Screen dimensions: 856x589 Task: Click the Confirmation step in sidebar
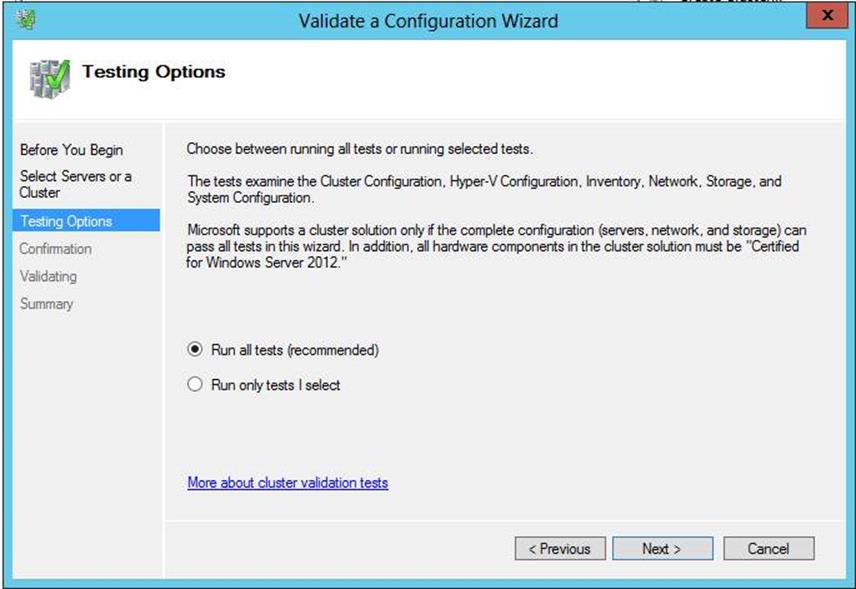point(55,249)
